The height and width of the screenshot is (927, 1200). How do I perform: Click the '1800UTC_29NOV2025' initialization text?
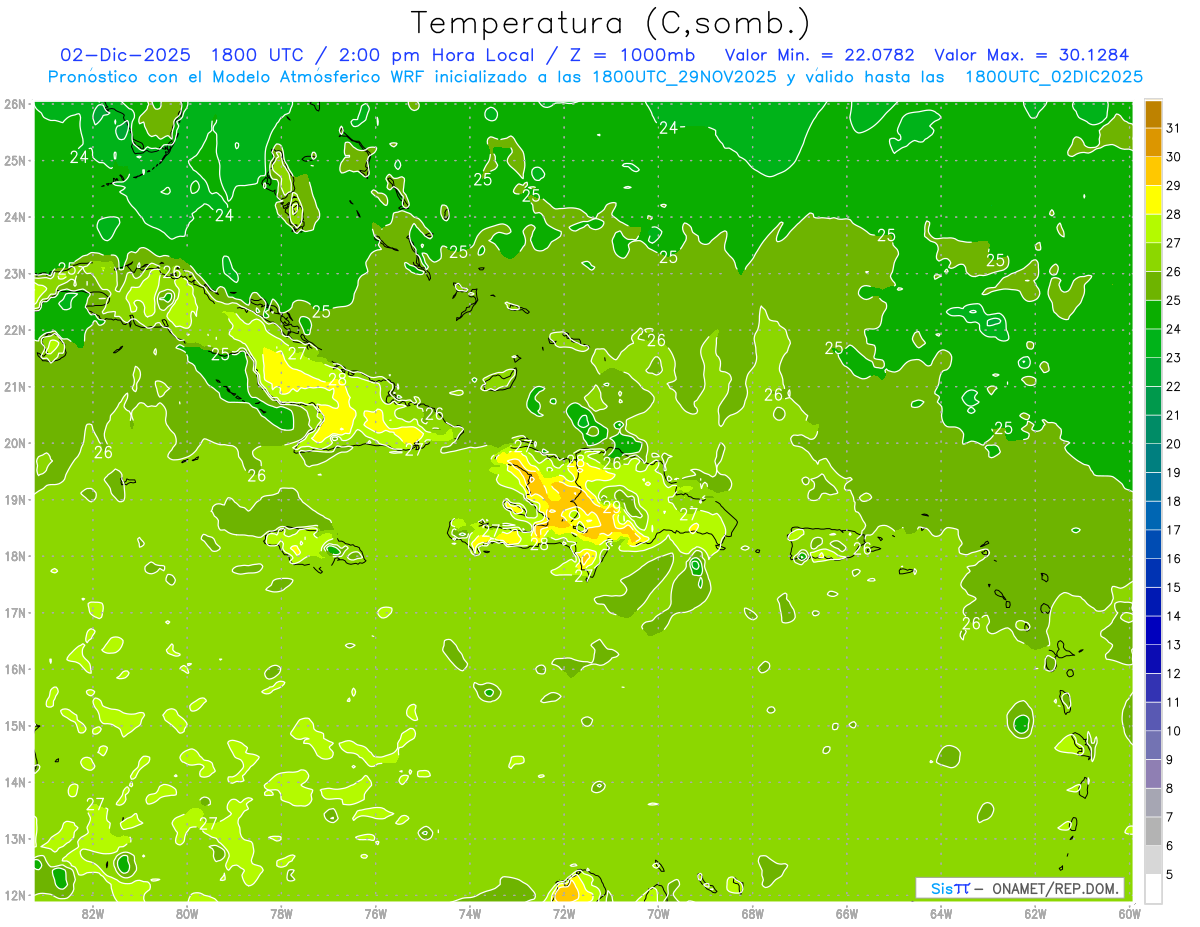686,77
